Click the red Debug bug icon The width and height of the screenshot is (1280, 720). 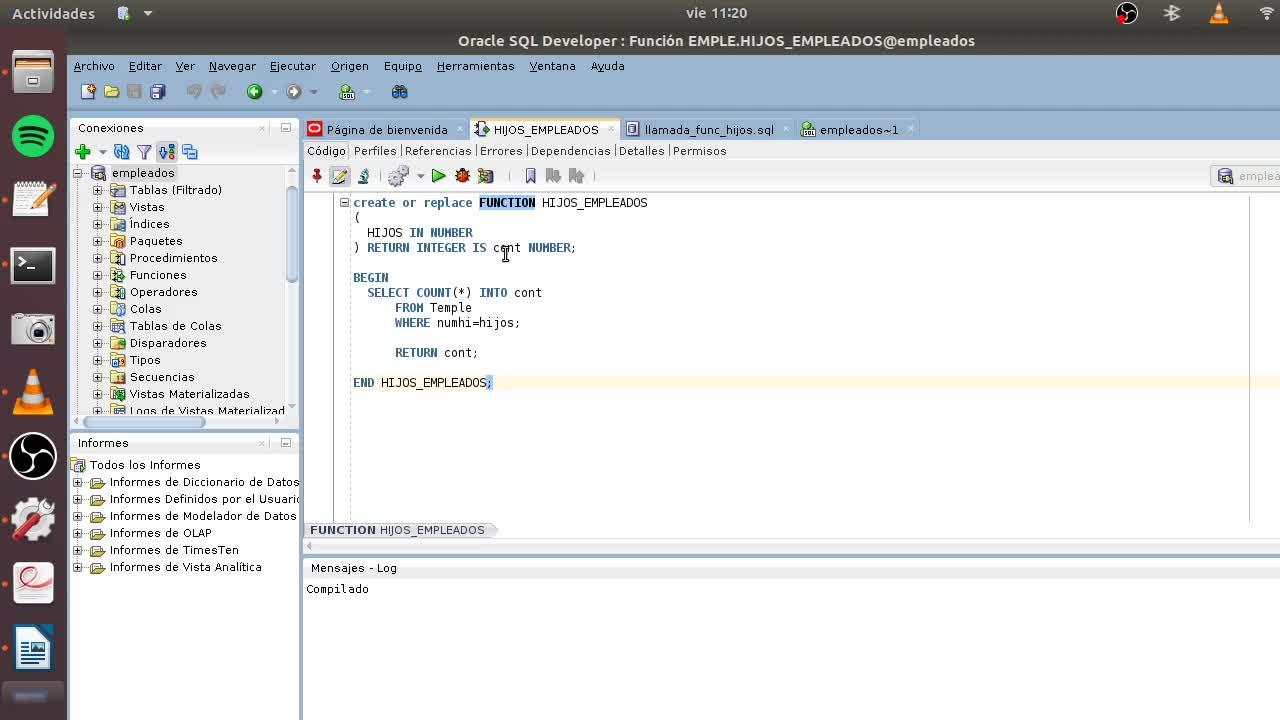pos(462,176)
